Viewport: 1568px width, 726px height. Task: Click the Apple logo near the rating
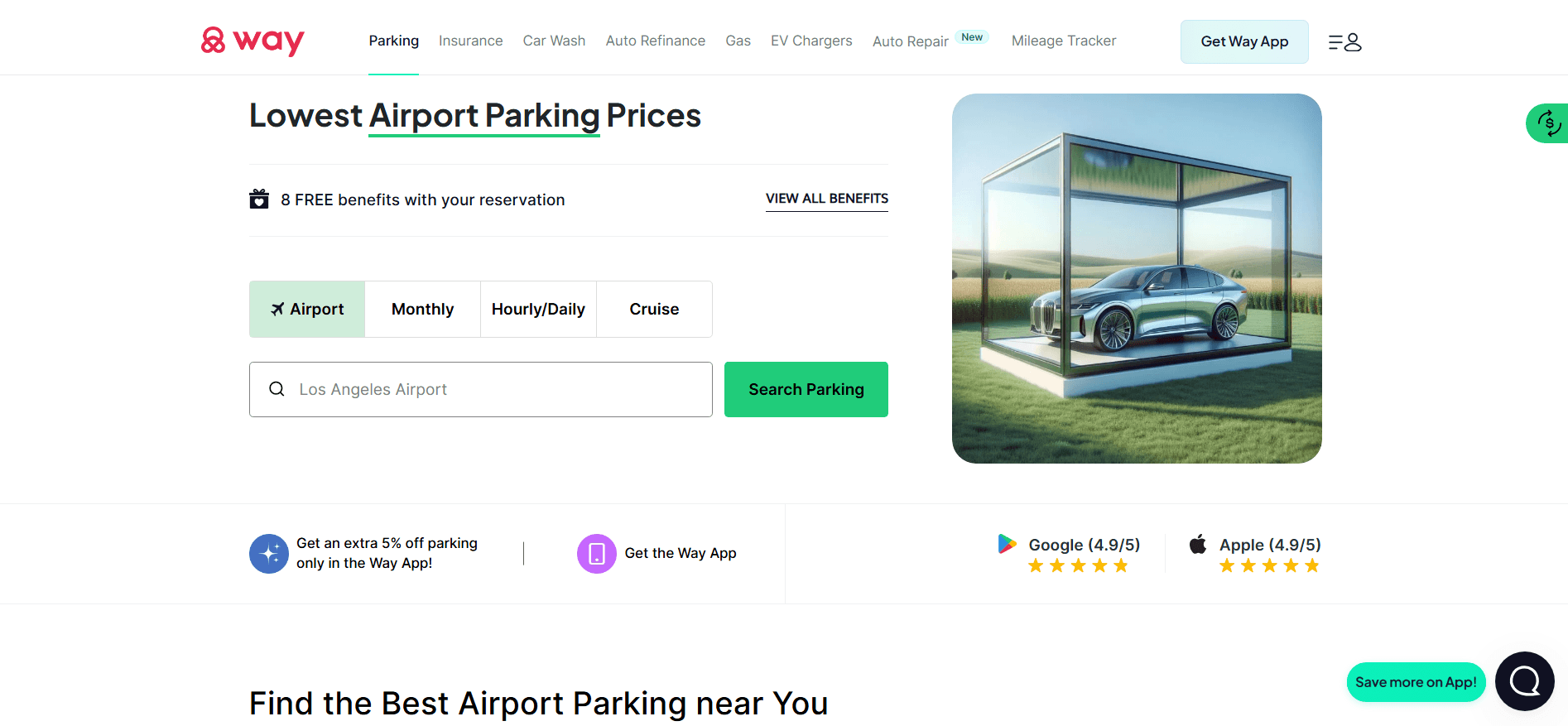pos(1198,544)
